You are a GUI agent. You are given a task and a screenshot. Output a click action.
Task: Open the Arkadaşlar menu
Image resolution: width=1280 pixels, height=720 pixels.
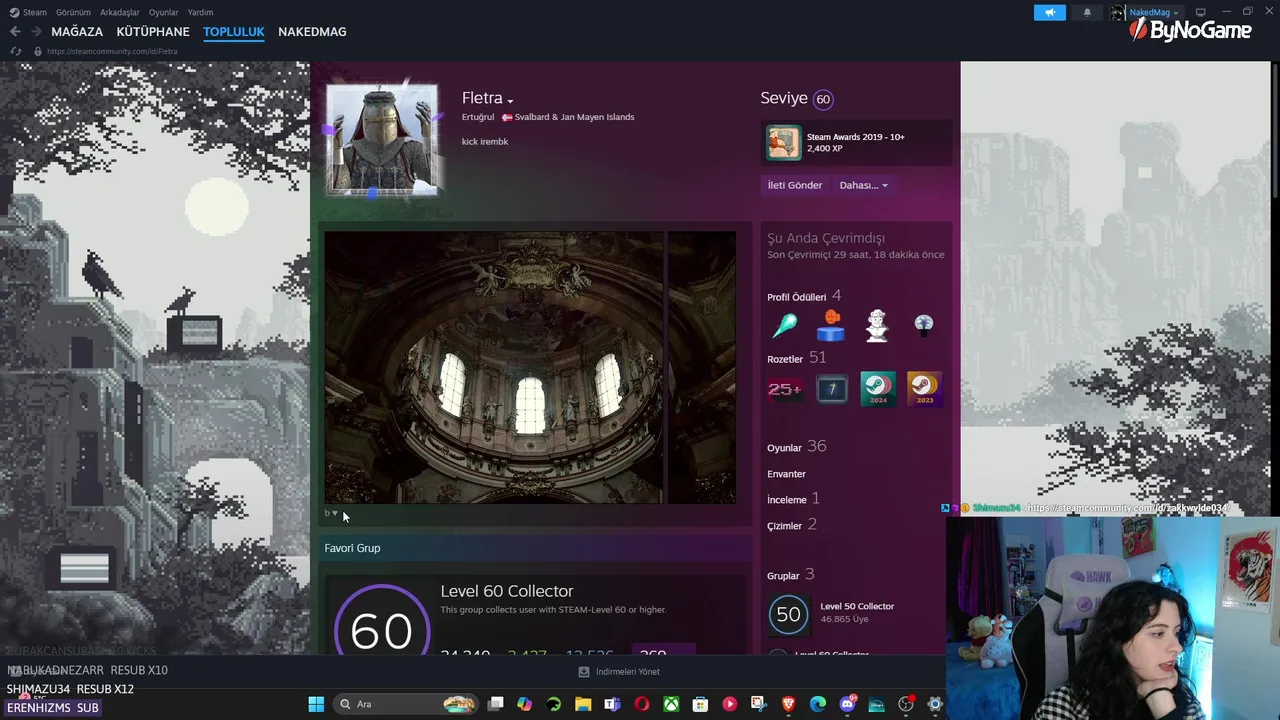coord(120,12)
